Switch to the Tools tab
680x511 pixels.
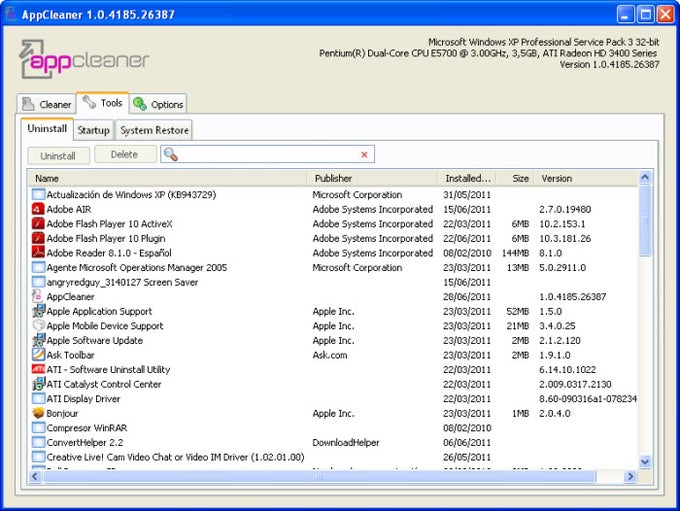coord(103,103)
